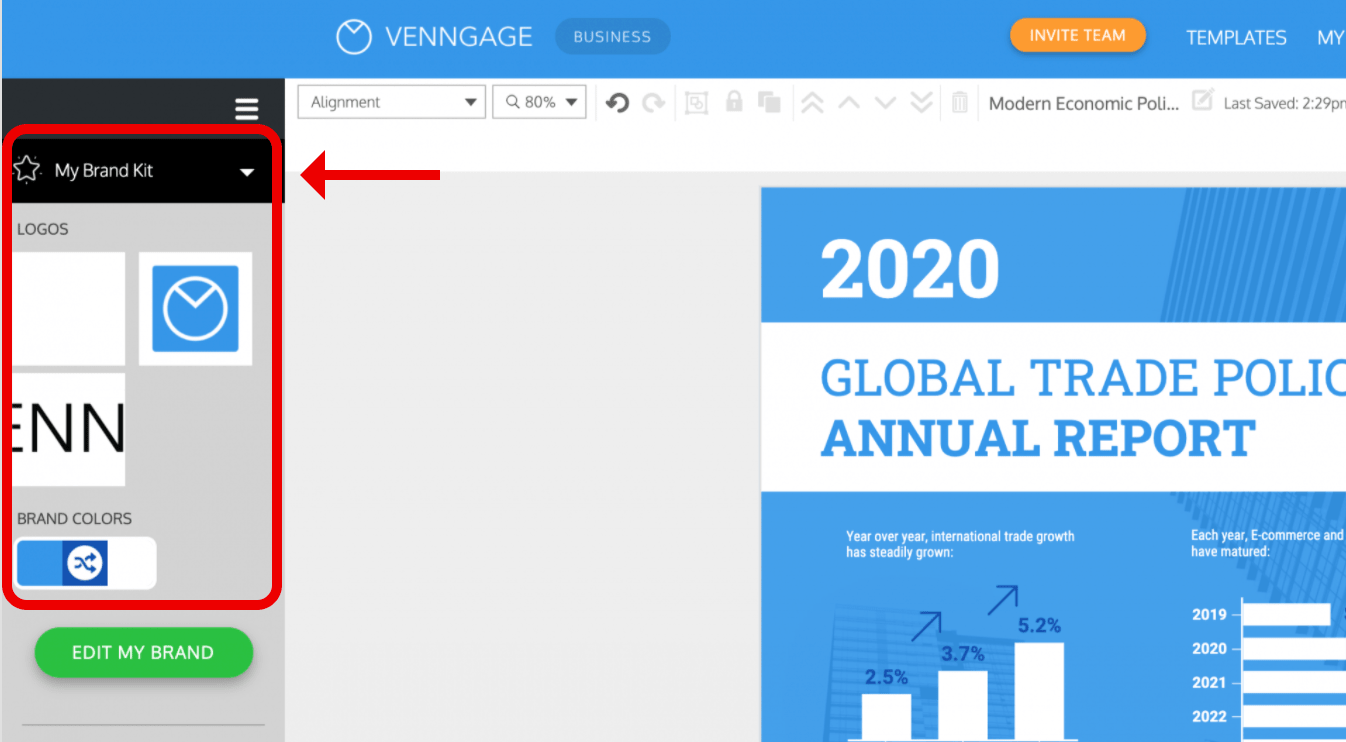The width and height of the screenshot is (1346, 742).
Task: Click the EDIT MY BRAND button
Action: (143, 652)
